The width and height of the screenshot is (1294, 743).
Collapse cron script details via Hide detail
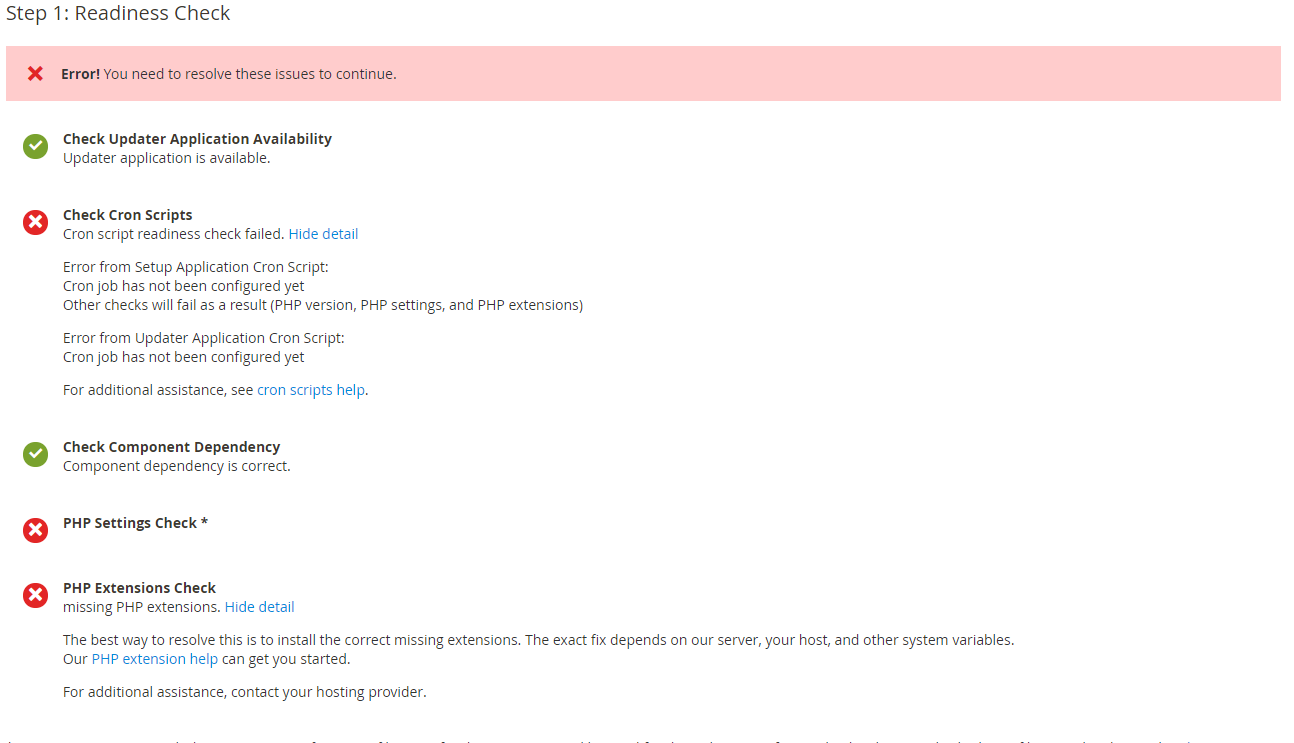coord(323,233)
